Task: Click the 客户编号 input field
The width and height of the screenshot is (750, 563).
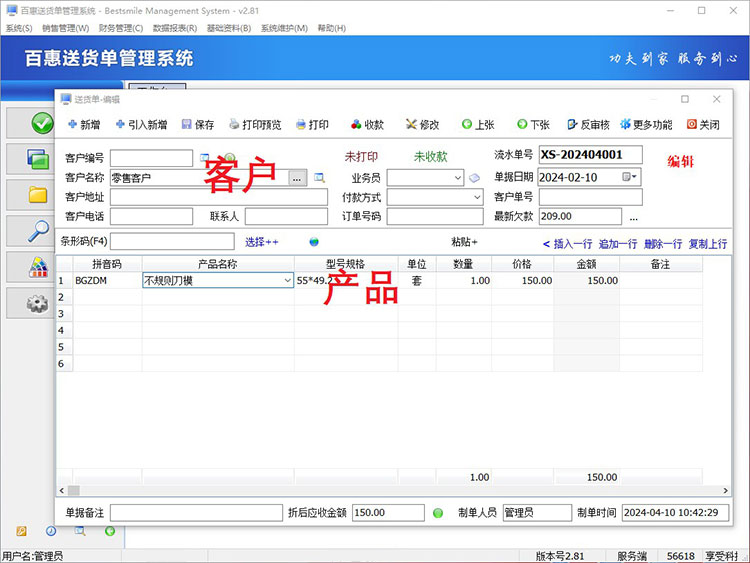Action: [152, 158]
